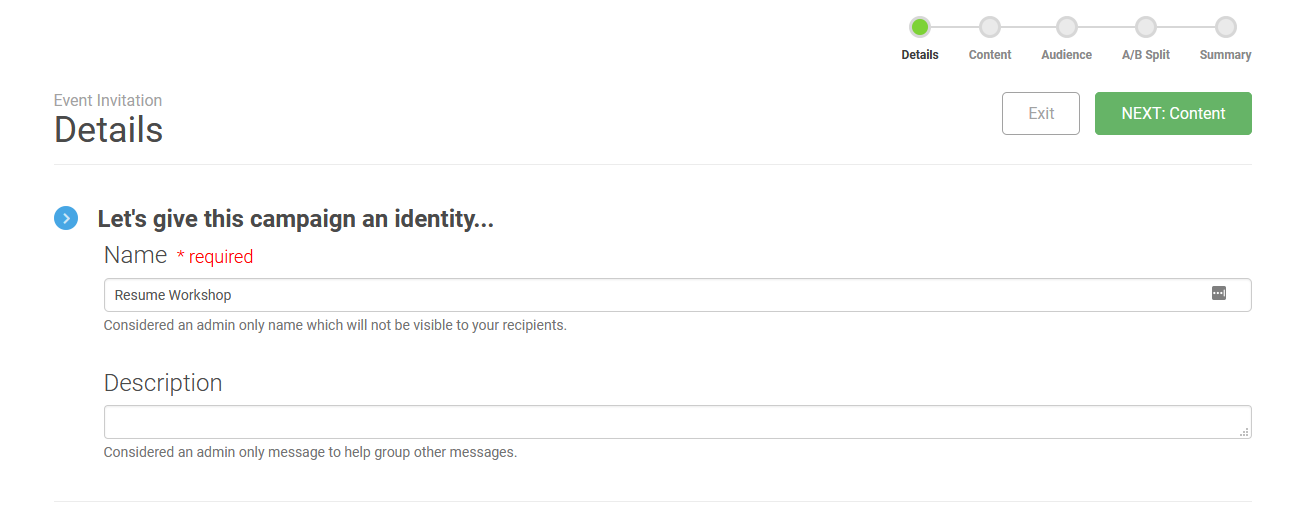Click the autofill icon in the Name field
Image resolution: width=1303 pixels, height=513 pixels.
1218,293
